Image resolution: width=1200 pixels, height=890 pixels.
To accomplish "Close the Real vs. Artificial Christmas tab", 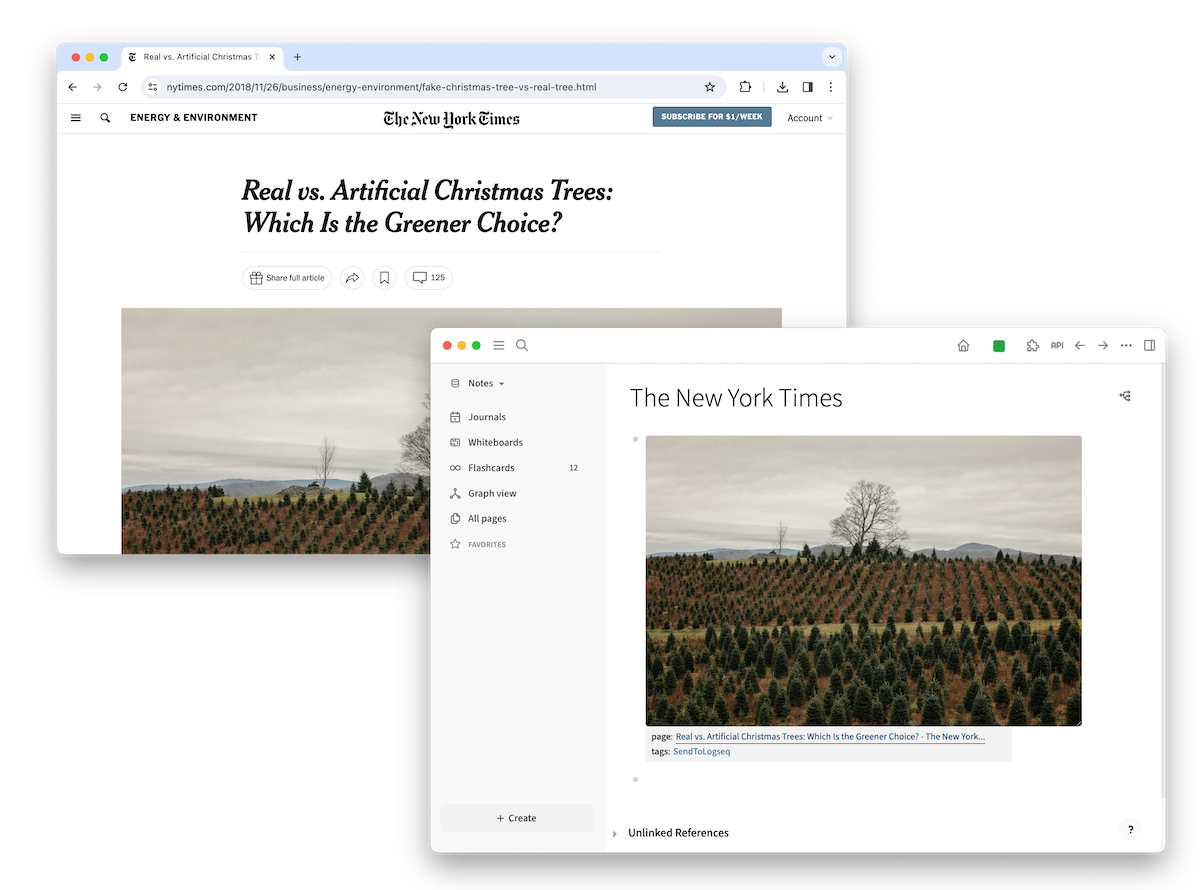I will pyautogui.click(x=271, y=57).
